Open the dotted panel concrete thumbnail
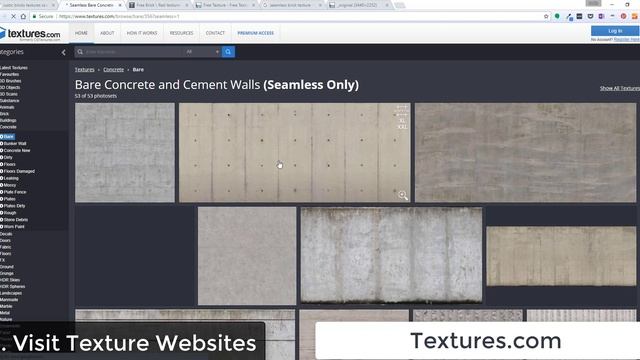This screenshot has height=360, width=640. 294,153
